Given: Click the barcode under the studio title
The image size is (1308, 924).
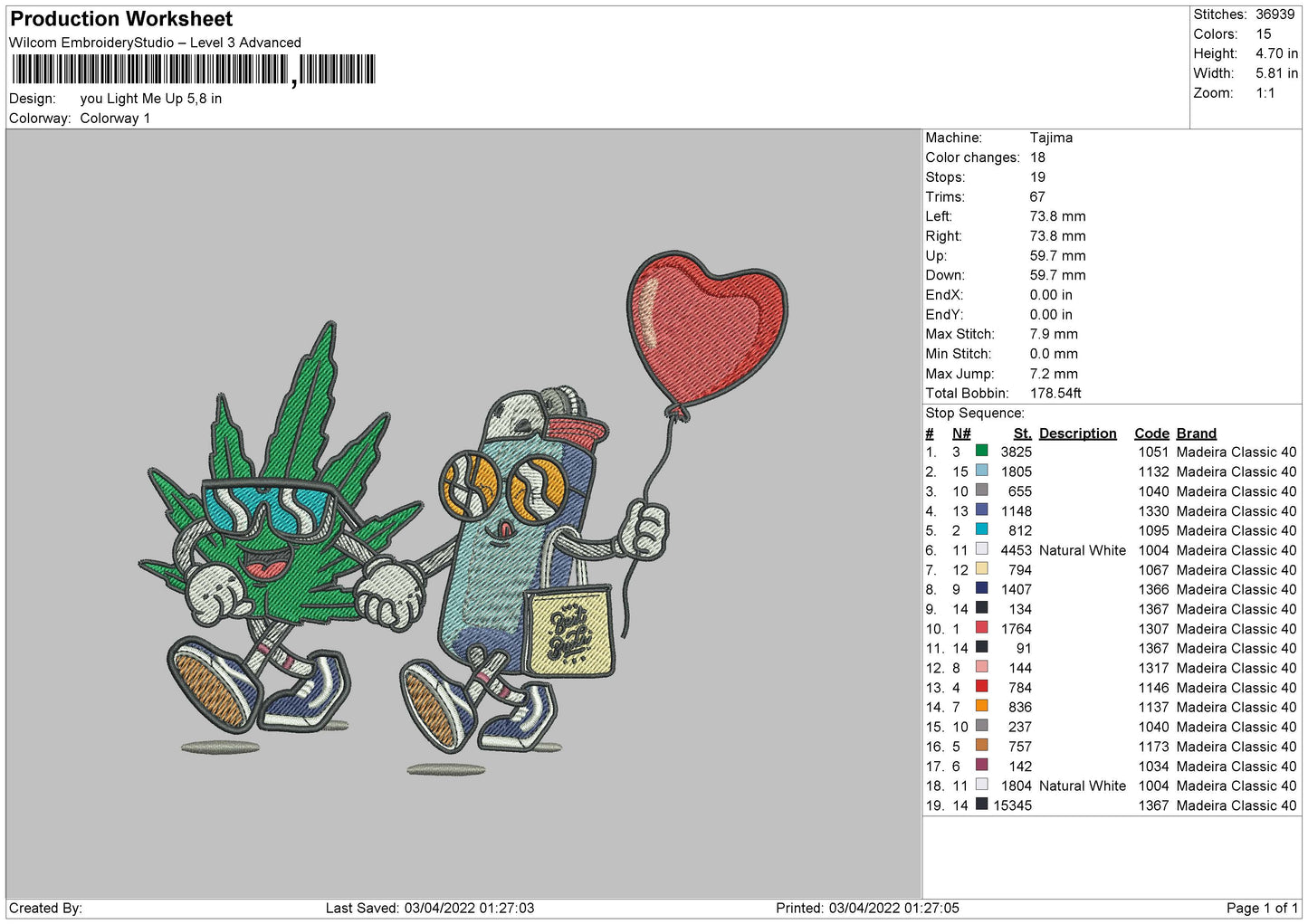Looking at the screenshot, I should (x=193, y=70).
